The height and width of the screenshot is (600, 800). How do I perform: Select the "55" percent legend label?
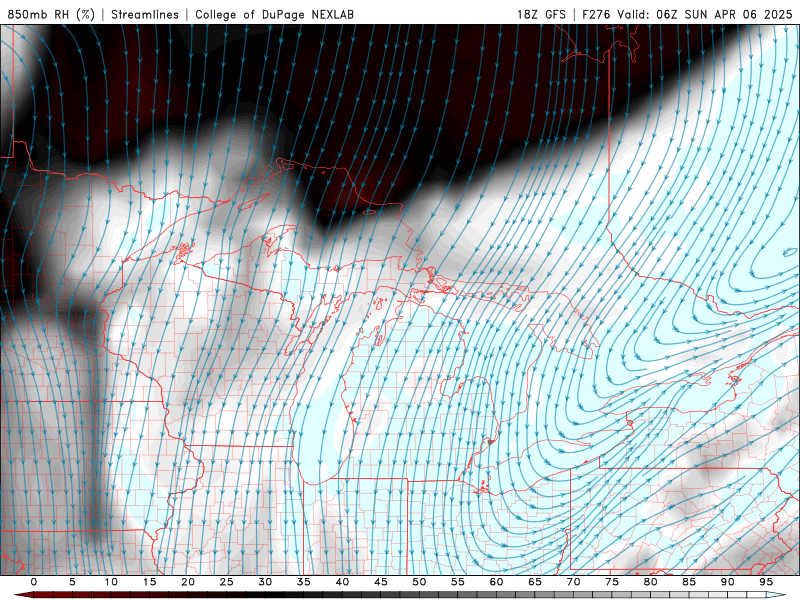click(458, 582)
